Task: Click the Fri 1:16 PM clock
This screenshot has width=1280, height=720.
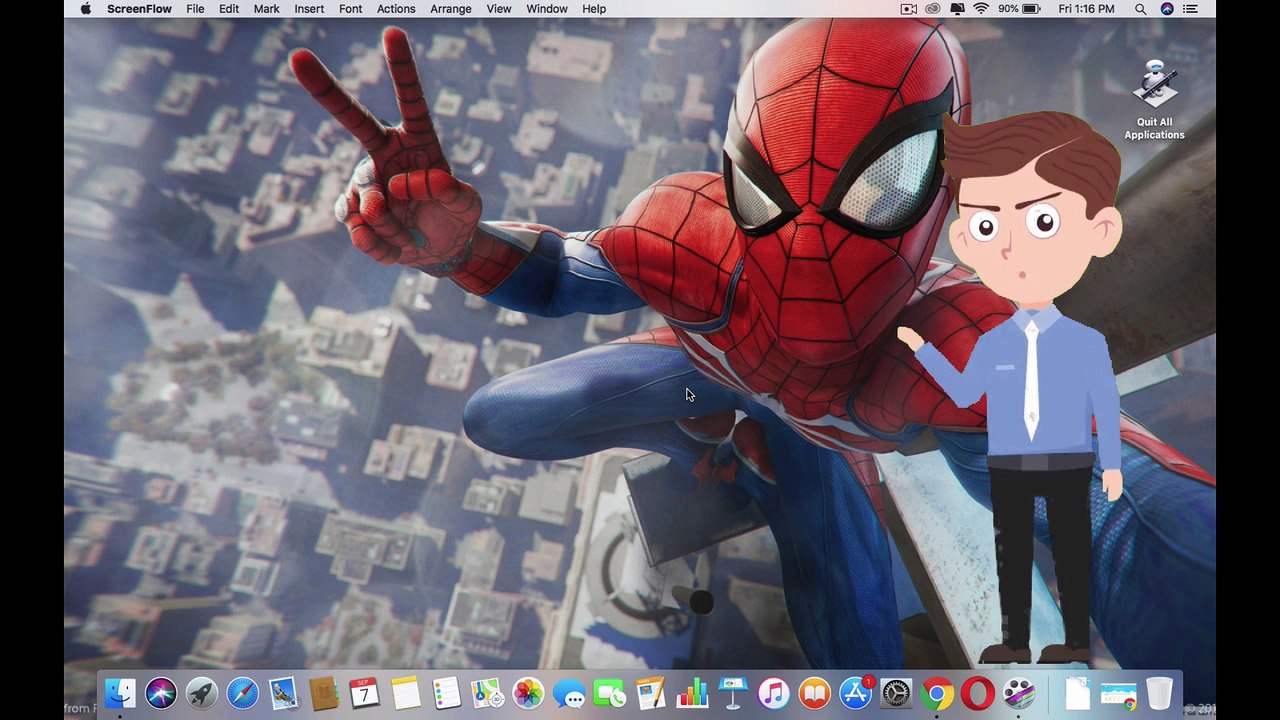Action: (1086, 9)
